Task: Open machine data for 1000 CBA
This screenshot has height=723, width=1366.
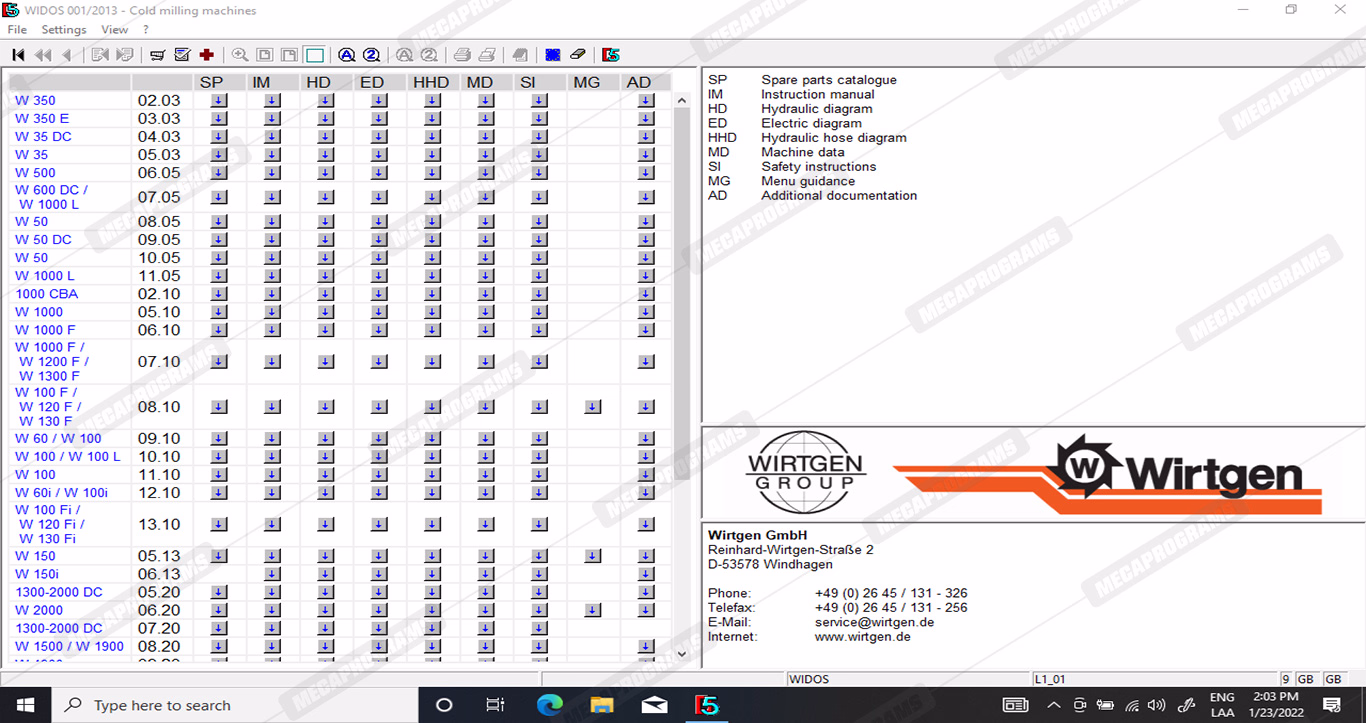Action: 486,294
